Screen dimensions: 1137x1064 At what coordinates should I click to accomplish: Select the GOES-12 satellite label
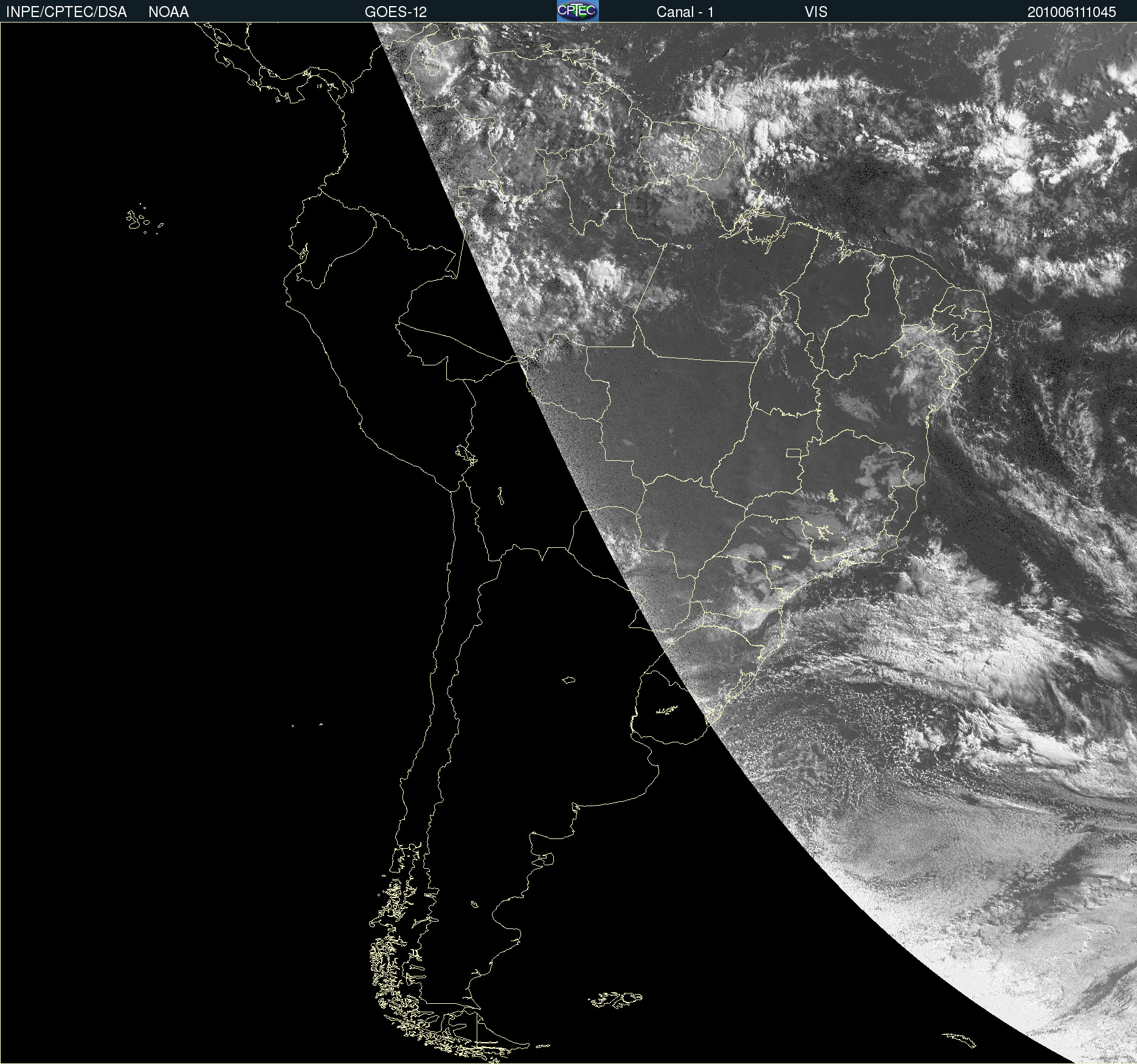pyautogui.click(x=396, y=12)
